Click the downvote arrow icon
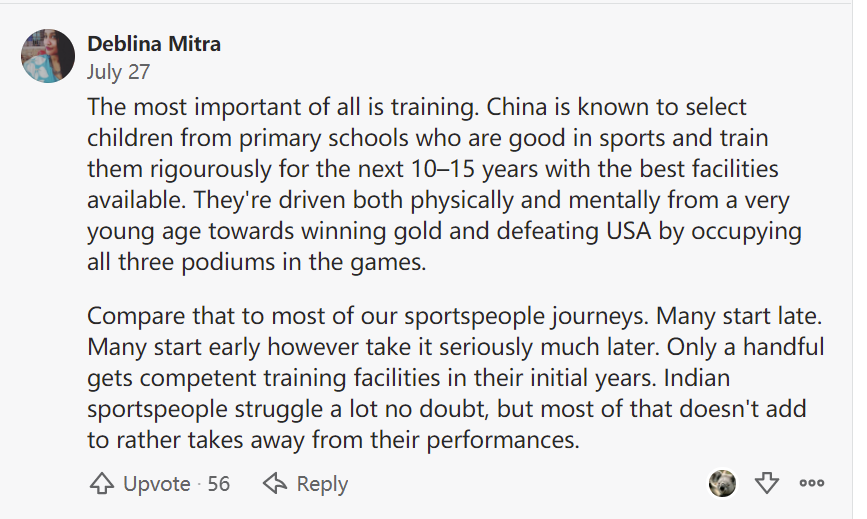Viewport: 867px width, 519px height. (x=766, y=484)
